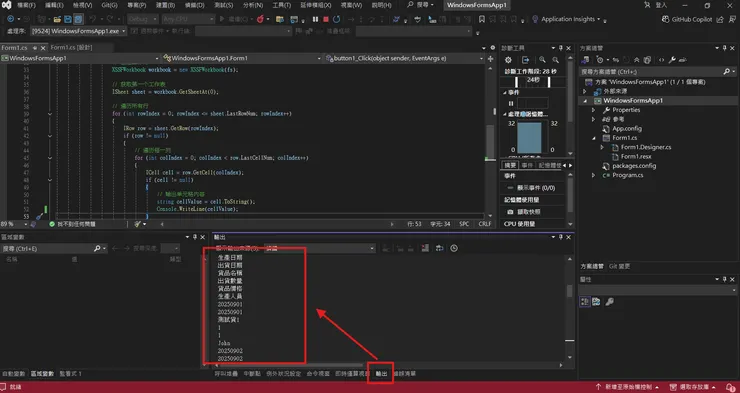Viewport: 740px width, 393px height.
Task: Pin the Diagnostic Tools panel
Action: tap(561, 48)
